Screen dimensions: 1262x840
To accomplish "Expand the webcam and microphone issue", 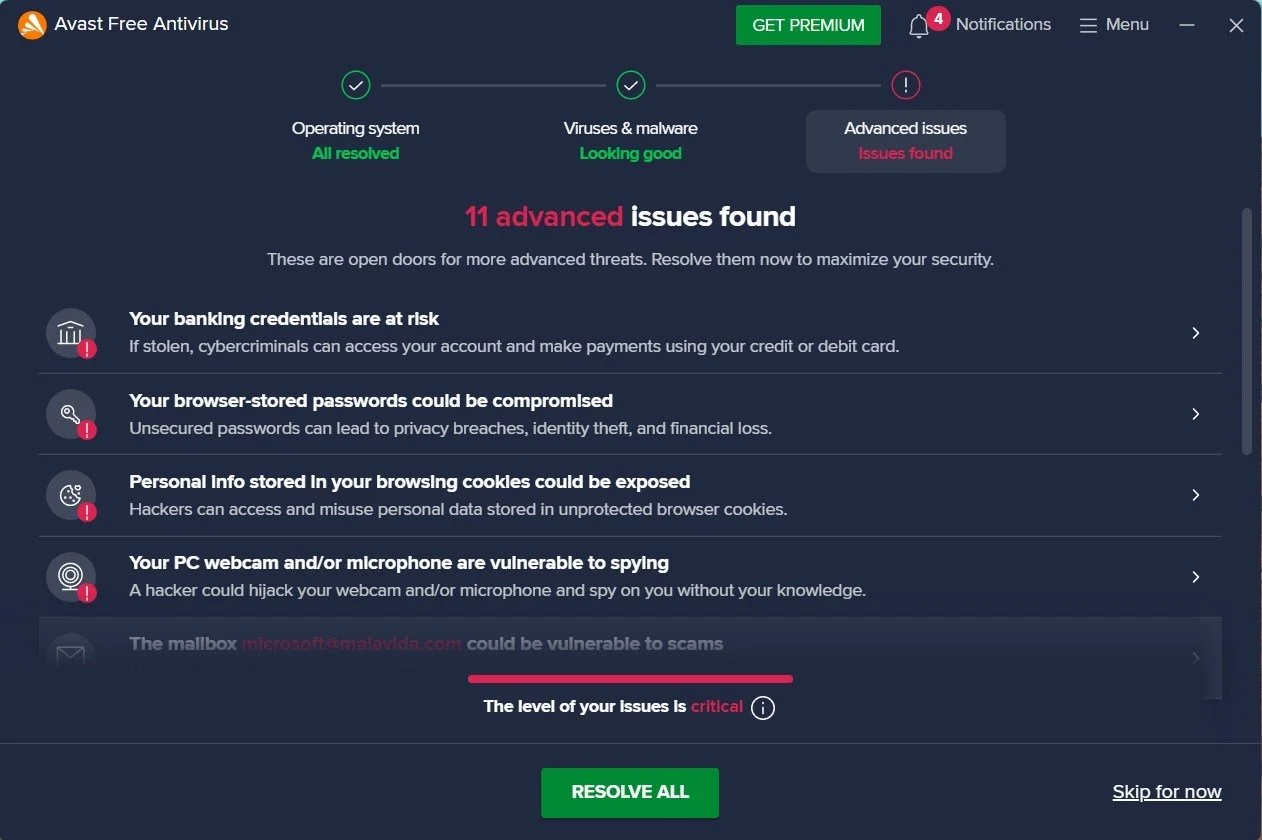I will (x=1196, y=576).
